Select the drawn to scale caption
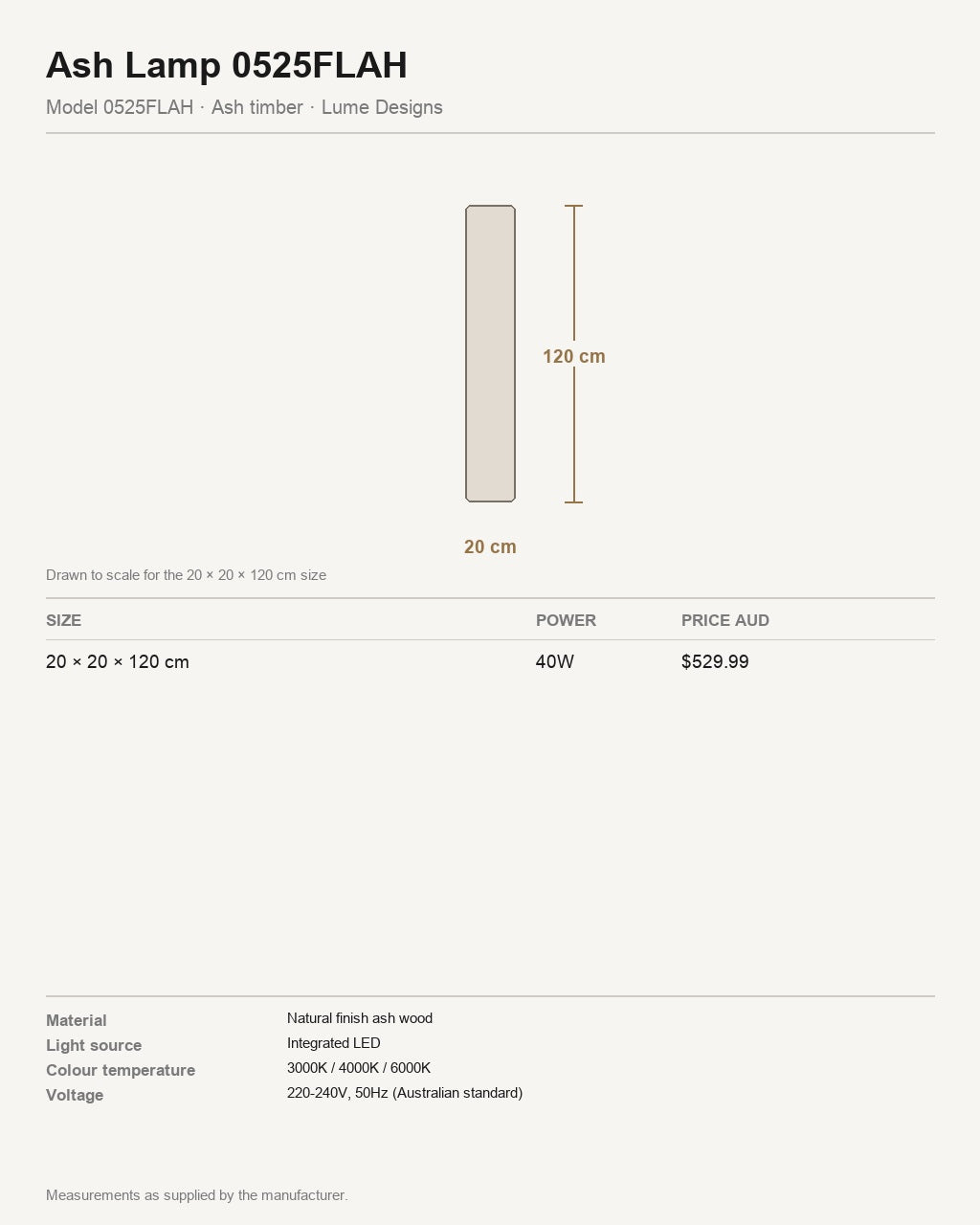This screenshot has height=1225, width=980. click(187, 575)
